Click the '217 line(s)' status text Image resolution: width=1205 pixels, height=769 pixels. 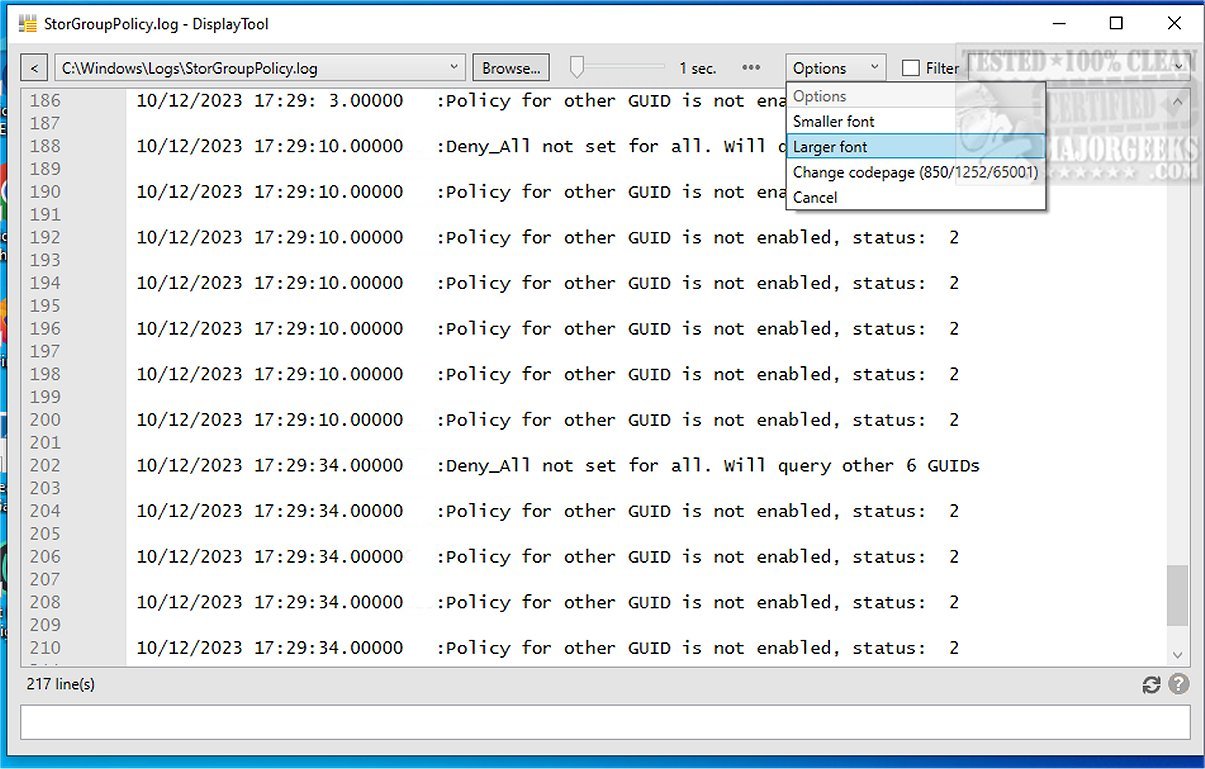click(61, 684)
